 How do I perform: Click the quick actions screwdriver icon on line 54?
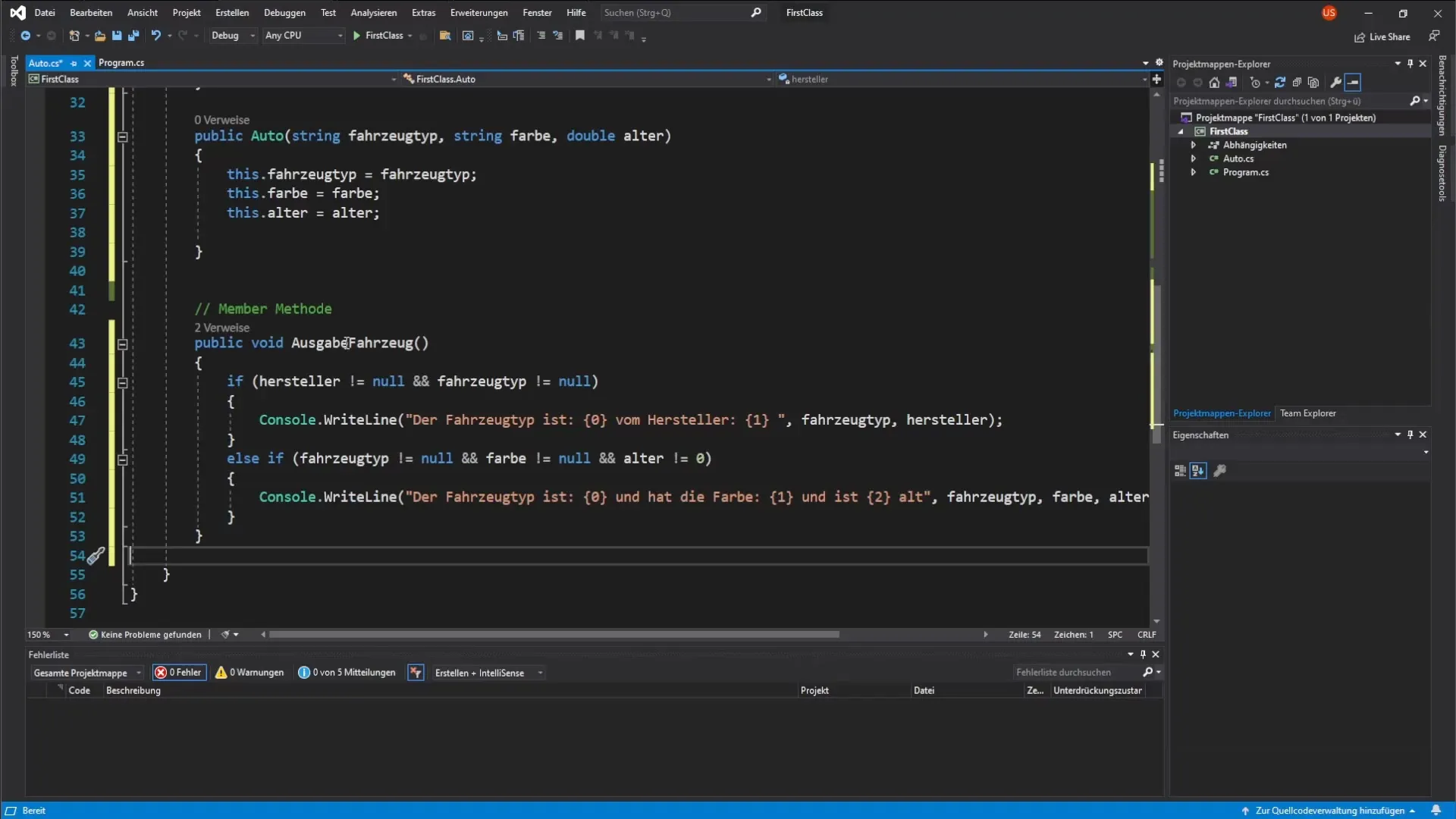96,556
